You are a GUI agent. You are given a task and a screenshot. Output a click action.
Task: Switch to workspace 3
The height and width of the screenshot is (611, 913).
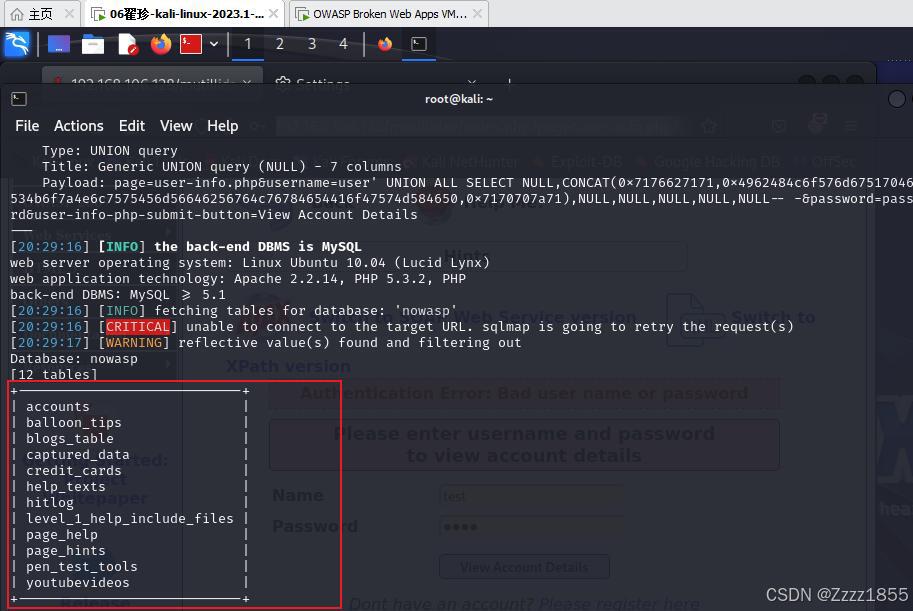tap(312, 44)
